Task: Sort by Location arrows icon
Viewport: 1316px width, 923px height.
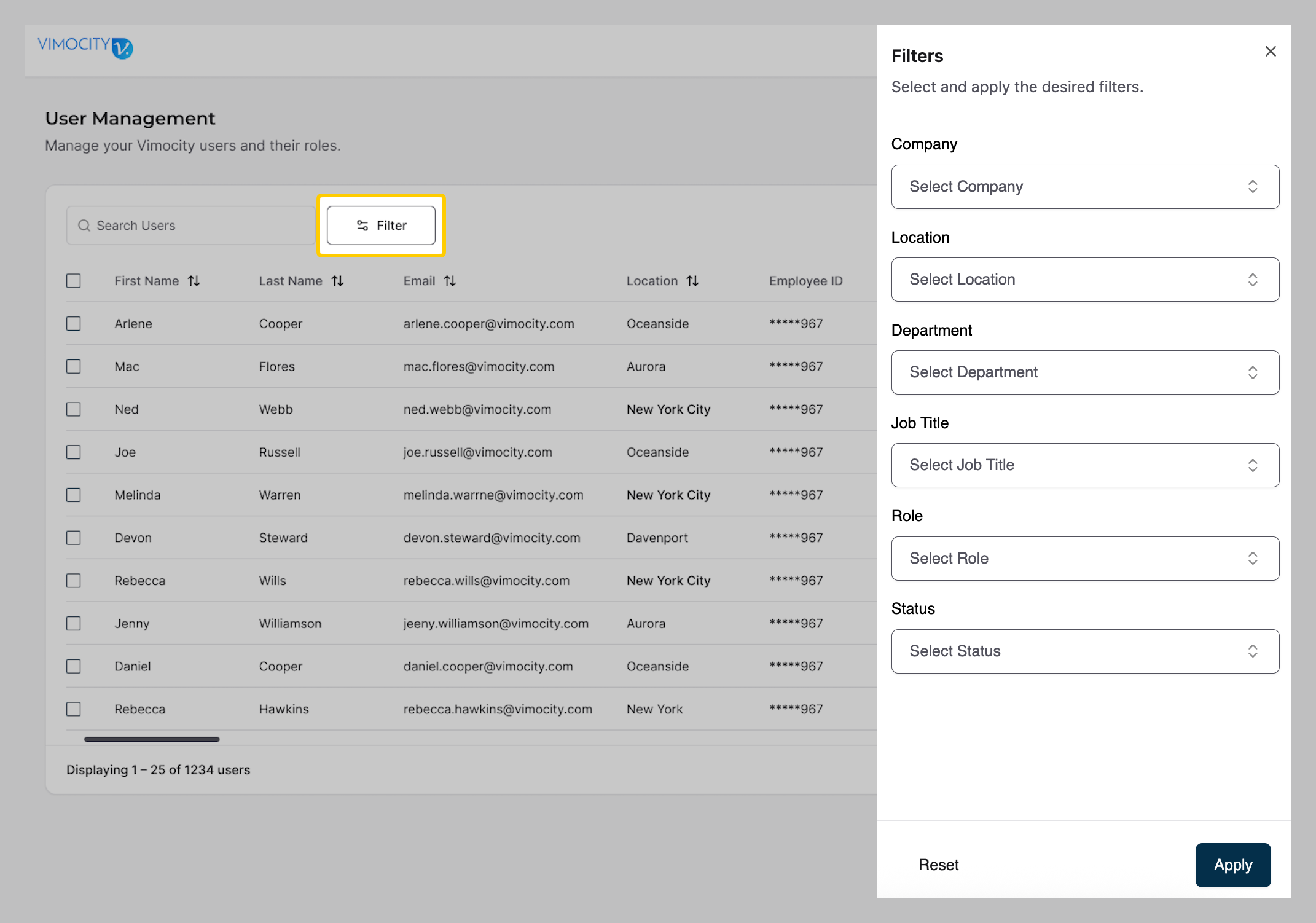Action: [x=693, y=281]
